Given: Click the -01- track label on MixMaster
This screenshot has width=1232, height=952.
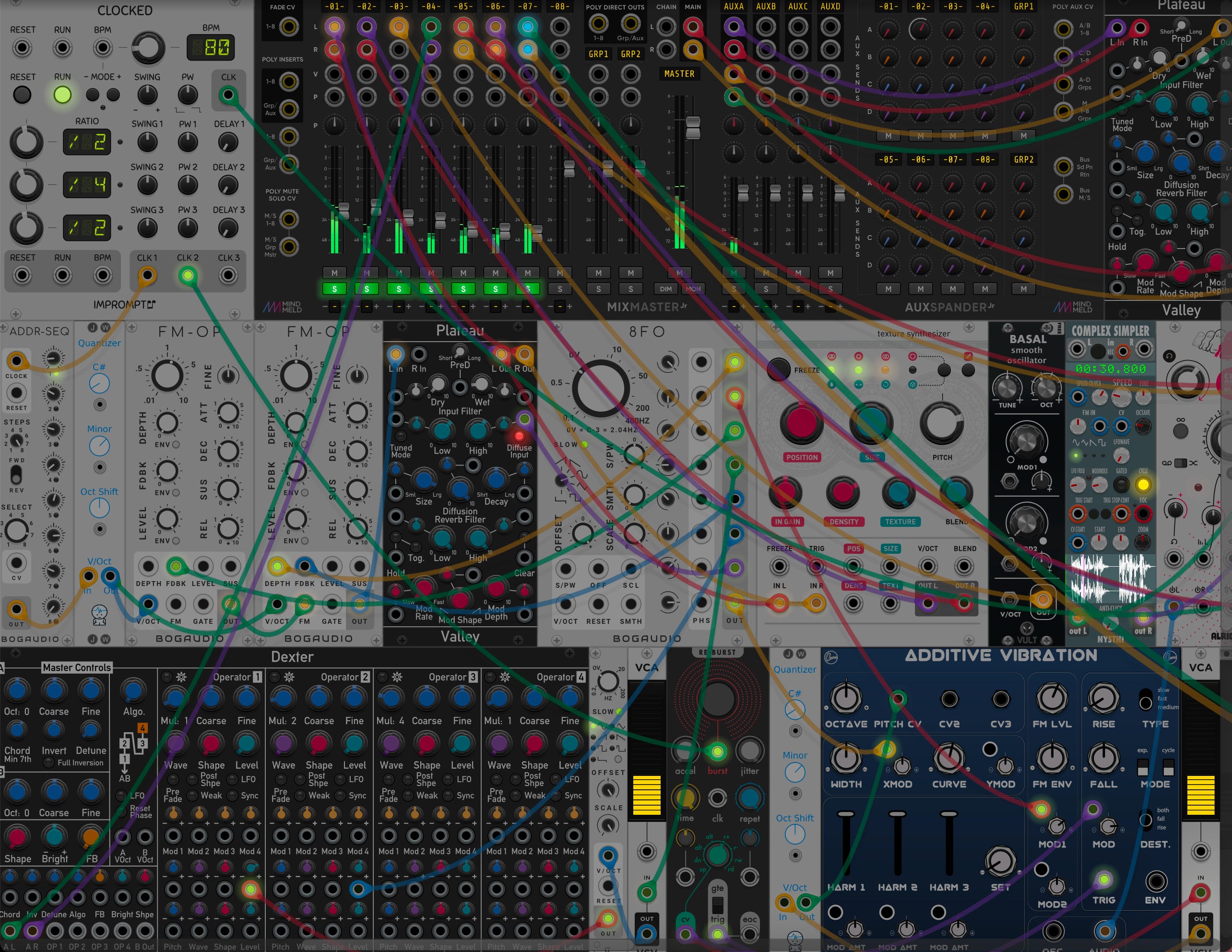Looking at the screenshot, I should (x=334, y=7).
